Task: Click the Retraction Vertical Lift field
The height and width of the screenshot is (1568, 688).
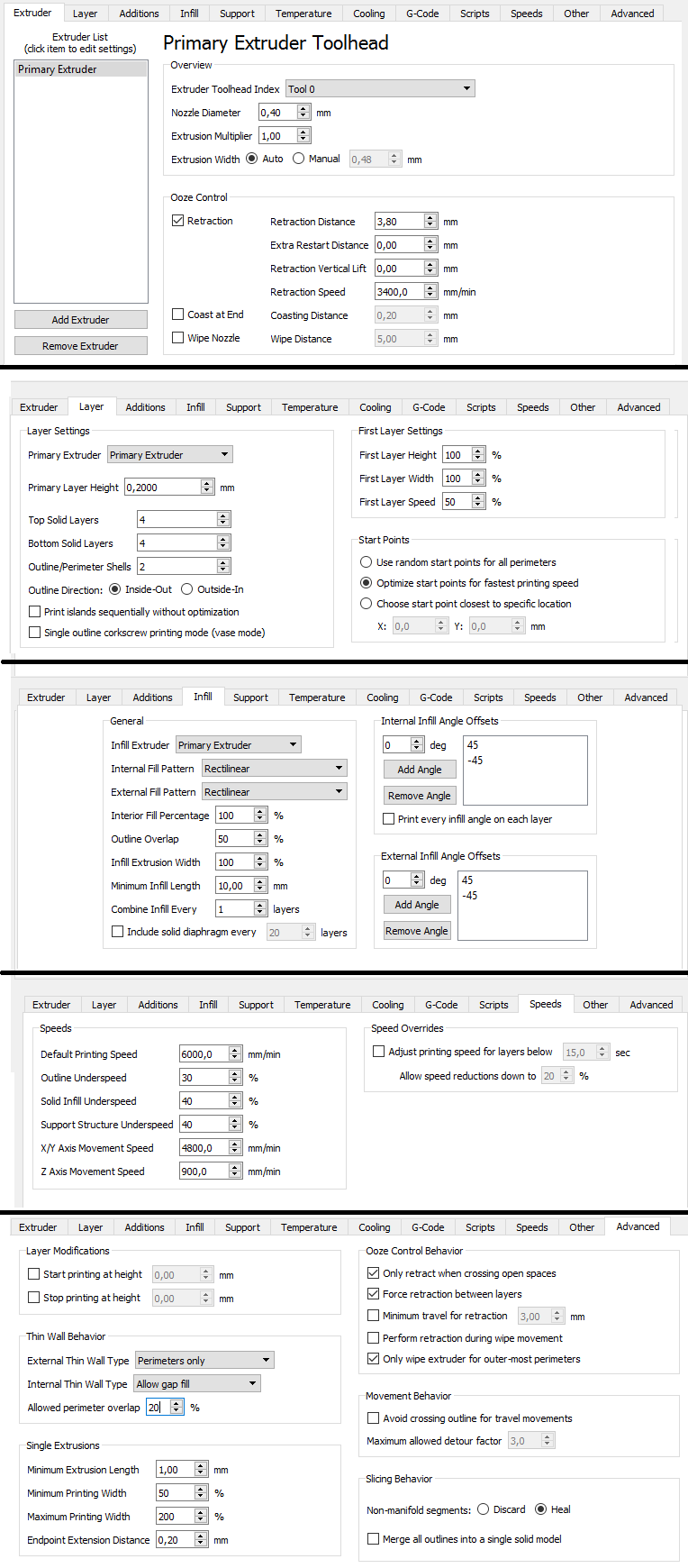Action: coord(399,269)
